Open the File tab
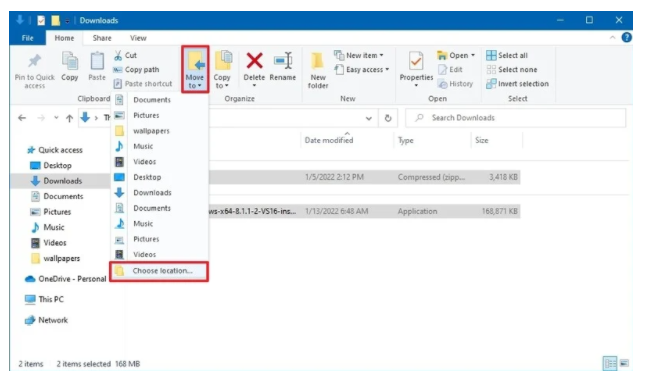The width and height of the screenshot is (650, 391). coord(27,38)
